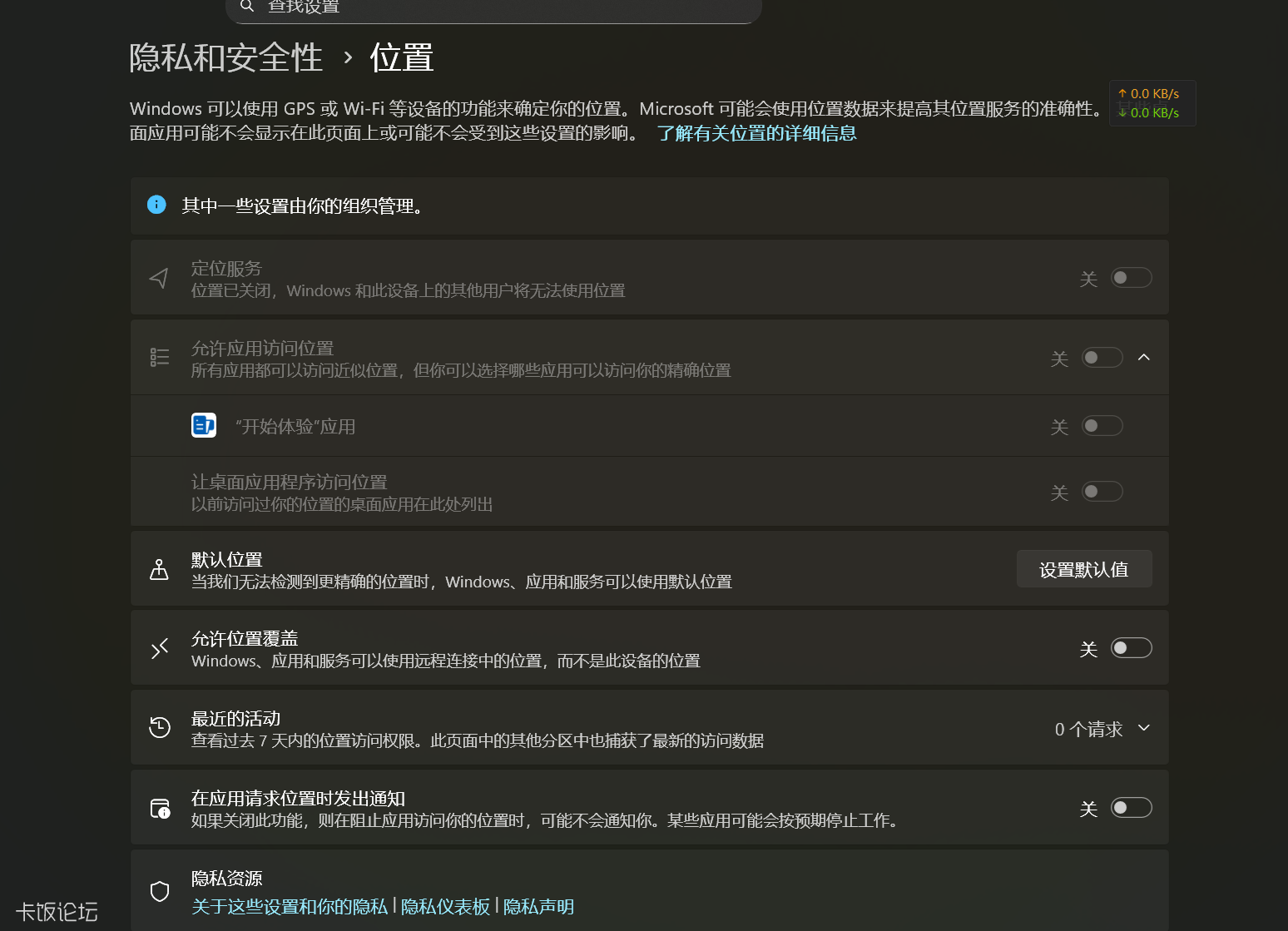Go back to 隐私和安全性 breadcrumb

click(225, 57)
